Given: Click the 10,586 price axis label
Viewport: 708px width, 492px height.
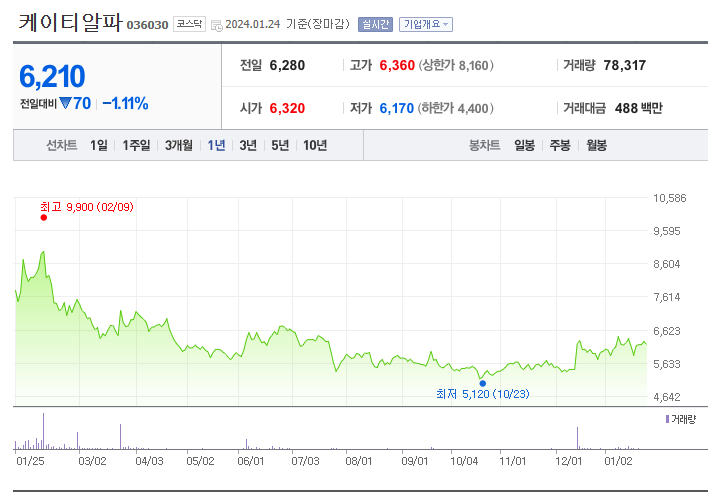Looking at the screenshot, I should click(x=670, y=198).
